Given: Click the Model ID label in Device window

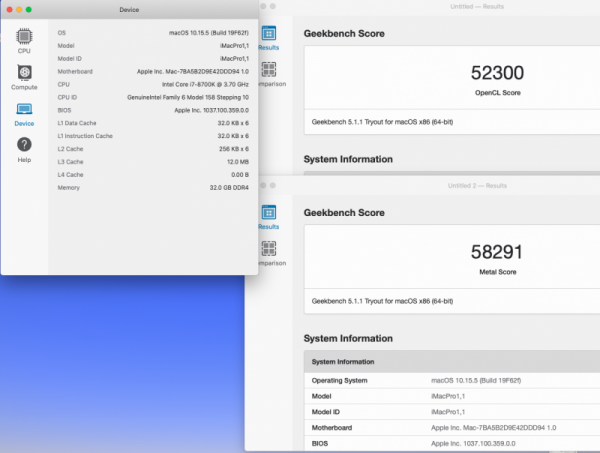Looking at the screenshot, I should pyautogui.click(x=70, y=59).
